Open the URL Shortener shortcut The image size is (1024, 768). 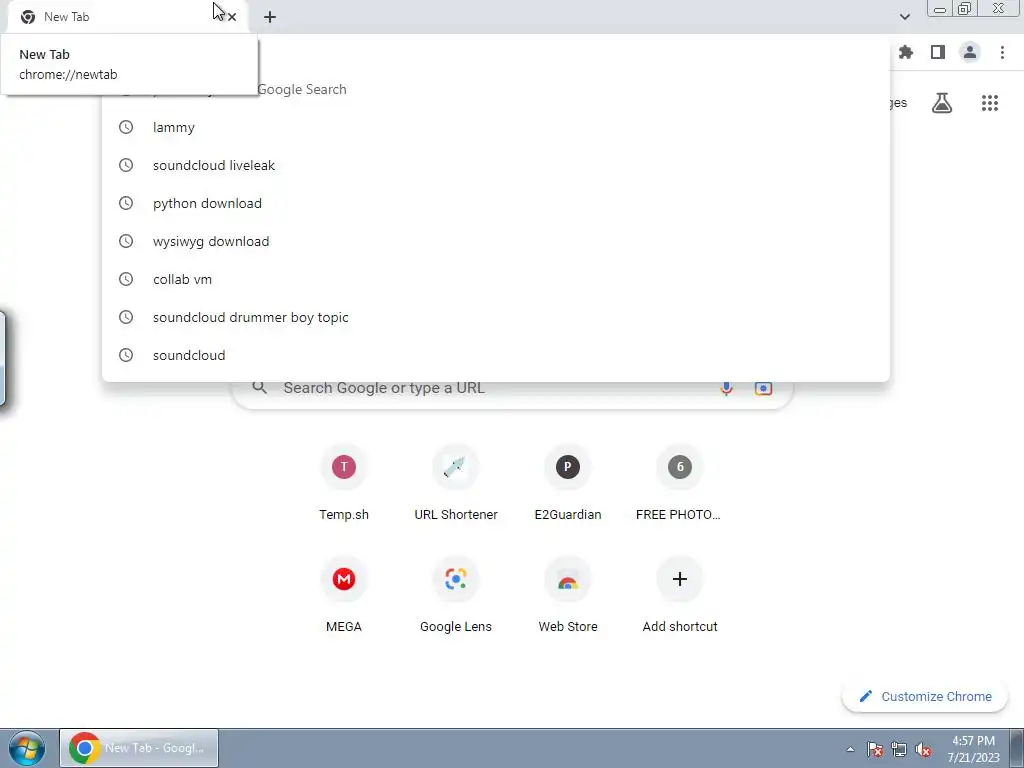[x=456, y=485]
